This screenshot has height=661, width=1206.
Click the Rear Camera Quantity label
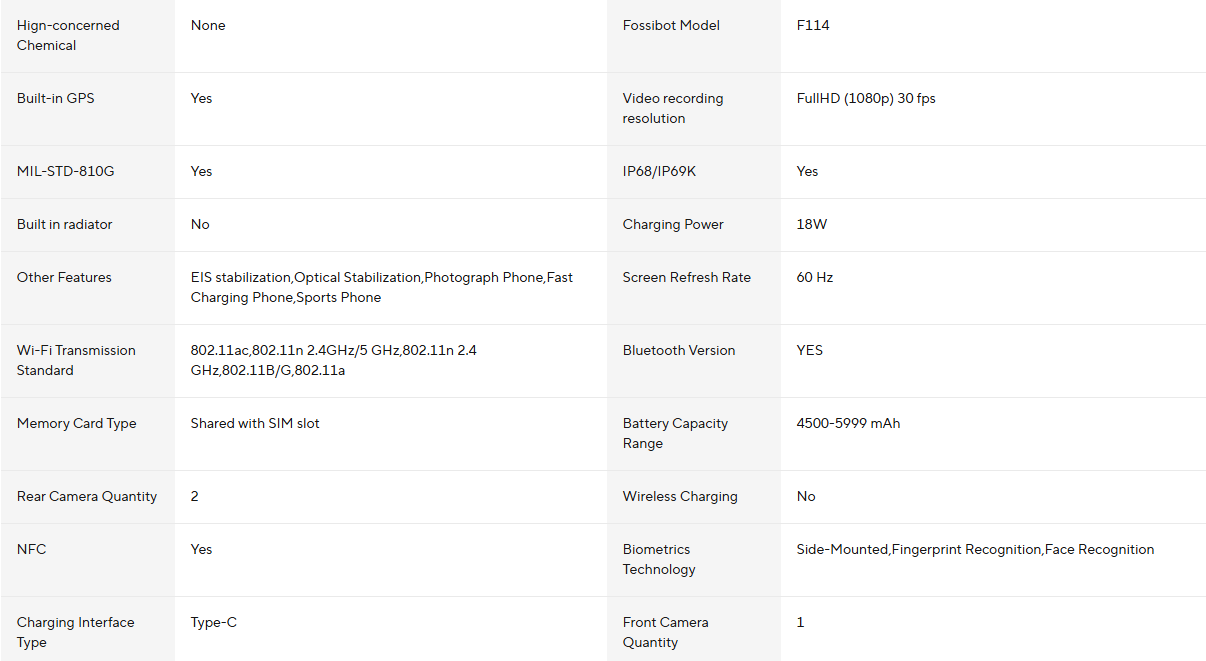tap(87, 497)
